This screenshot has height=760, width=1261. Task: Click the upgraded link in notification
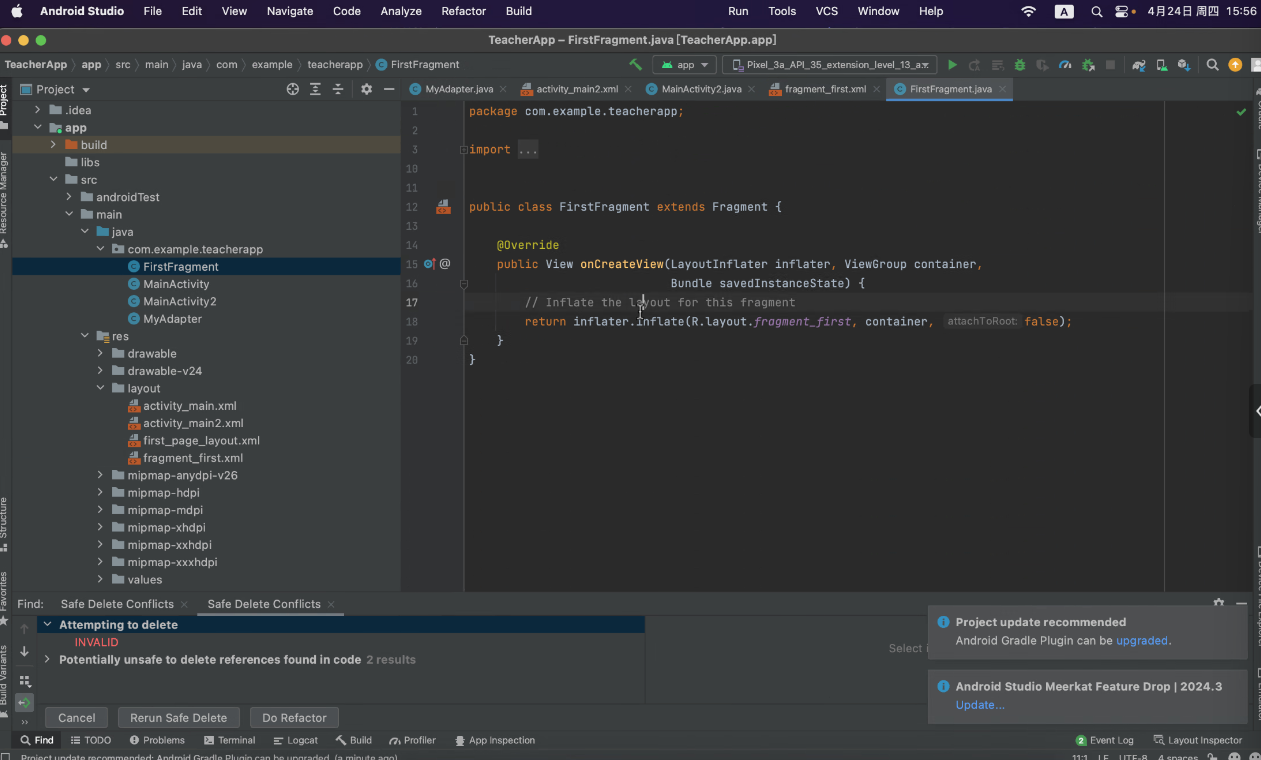pyautogui.click(x=1142, y=641)
